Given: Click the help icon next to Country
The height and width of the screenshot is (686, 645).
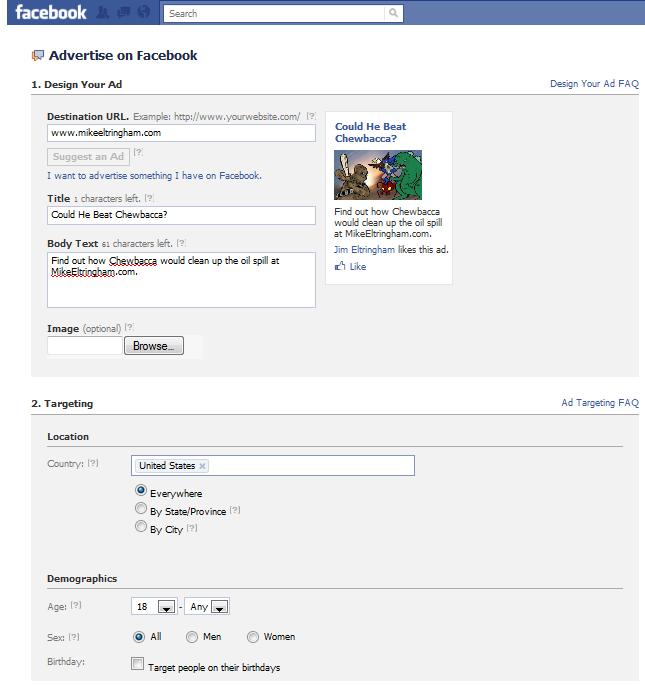Looking at the screenshot, I should click(x=93, y=464).
